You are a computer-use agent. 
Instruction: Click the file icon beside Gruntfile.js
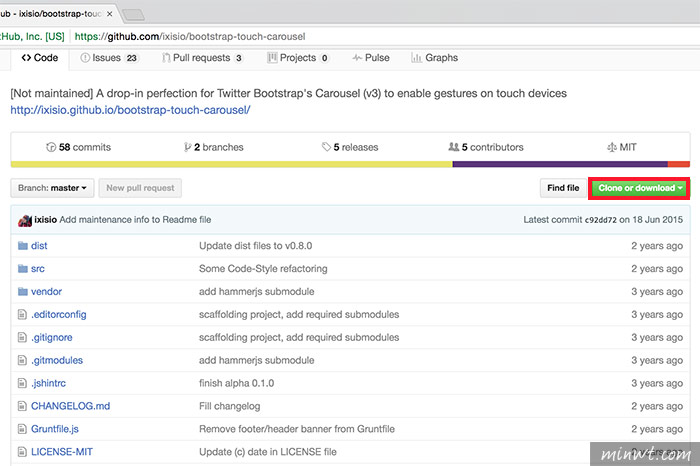(x=22, y=429)
